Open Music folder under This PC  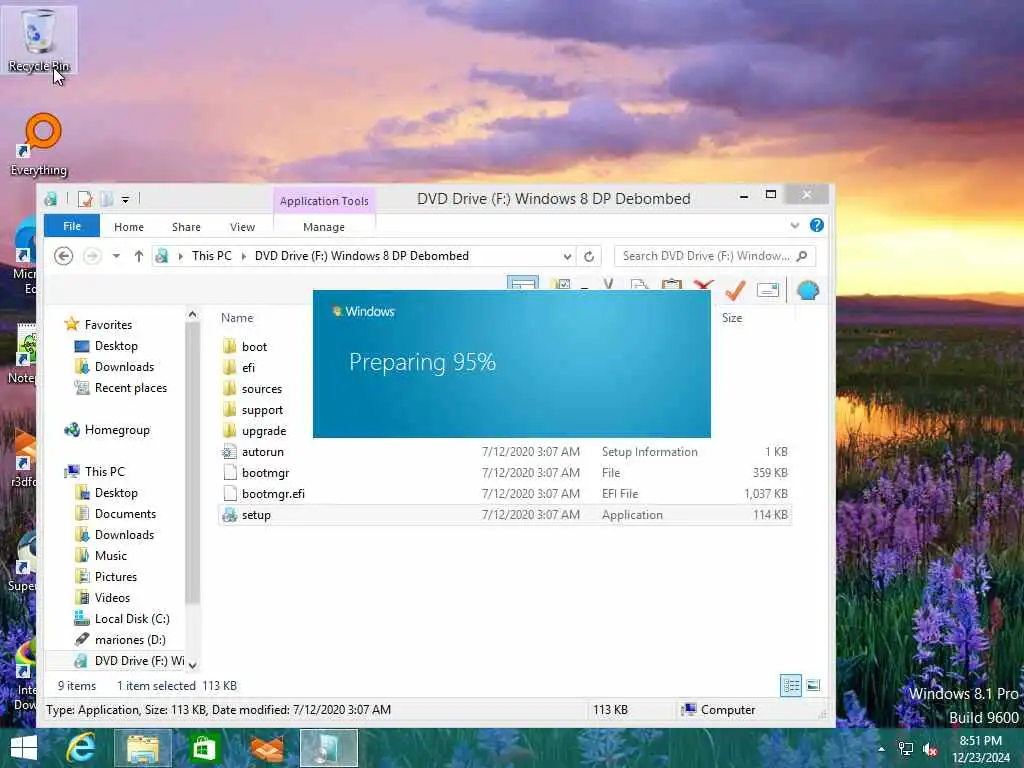click(101, 556)
